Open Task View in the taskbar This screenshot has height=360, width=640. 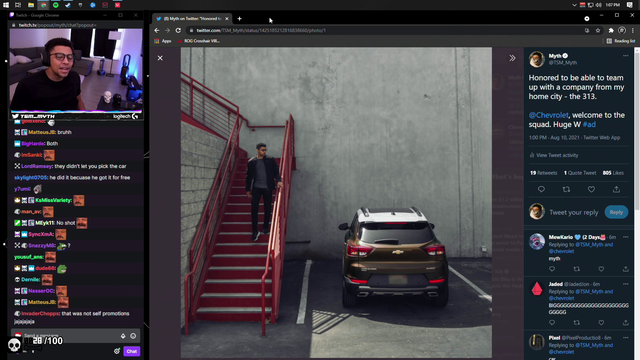(x=18, y=5)
